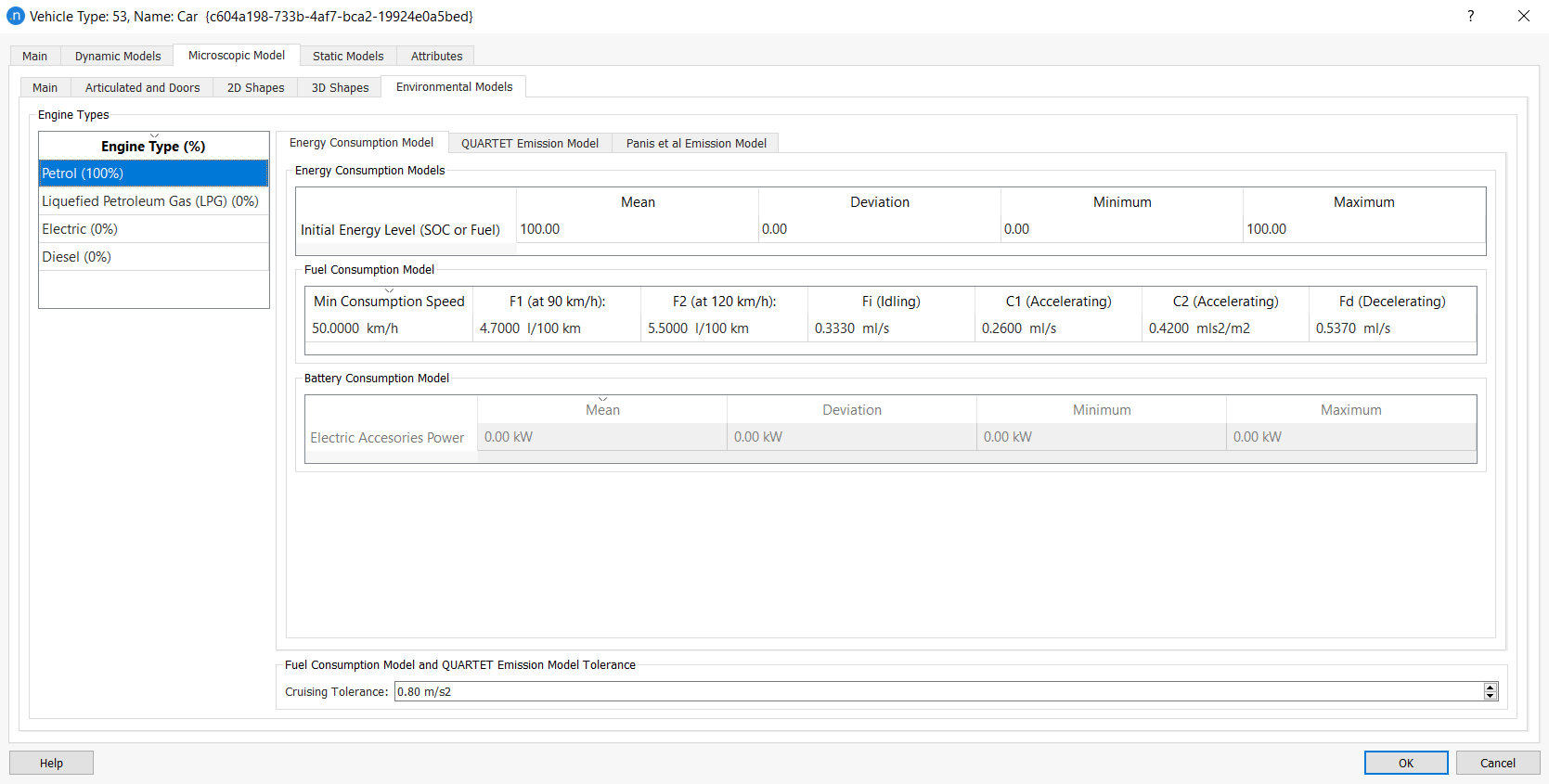Screen dimensions: 1549x784
Task: Open the Static Models tab
Action: [x=348, y=56]
